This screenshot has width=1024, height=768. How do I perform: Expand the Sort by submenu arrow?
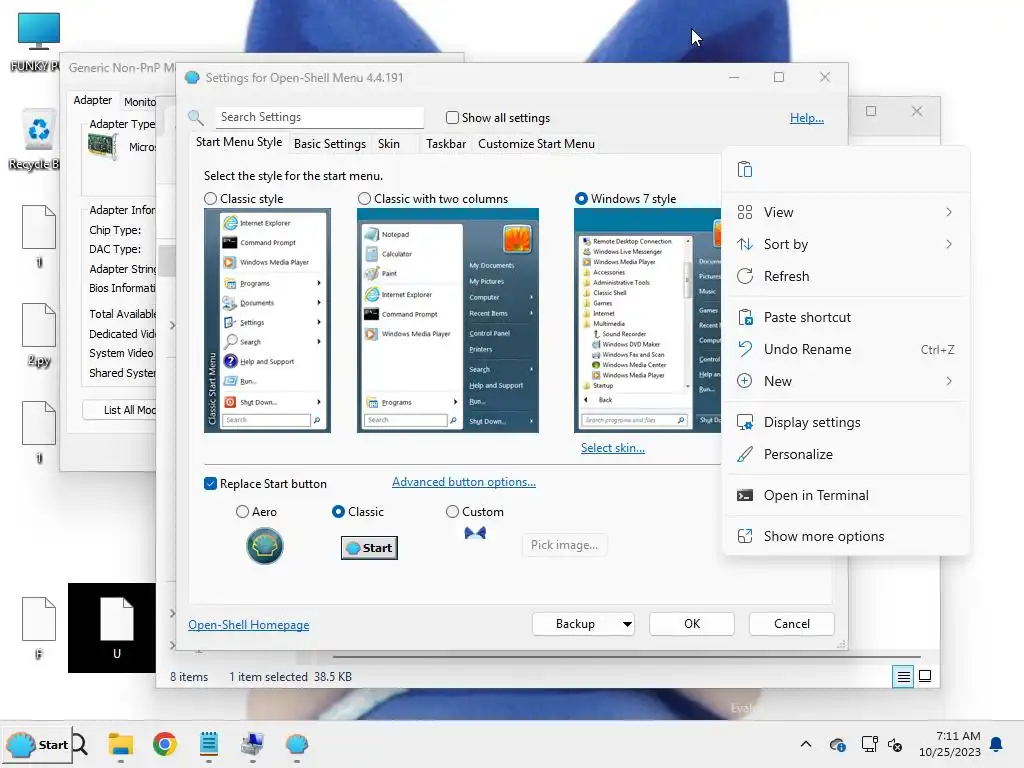949,244
